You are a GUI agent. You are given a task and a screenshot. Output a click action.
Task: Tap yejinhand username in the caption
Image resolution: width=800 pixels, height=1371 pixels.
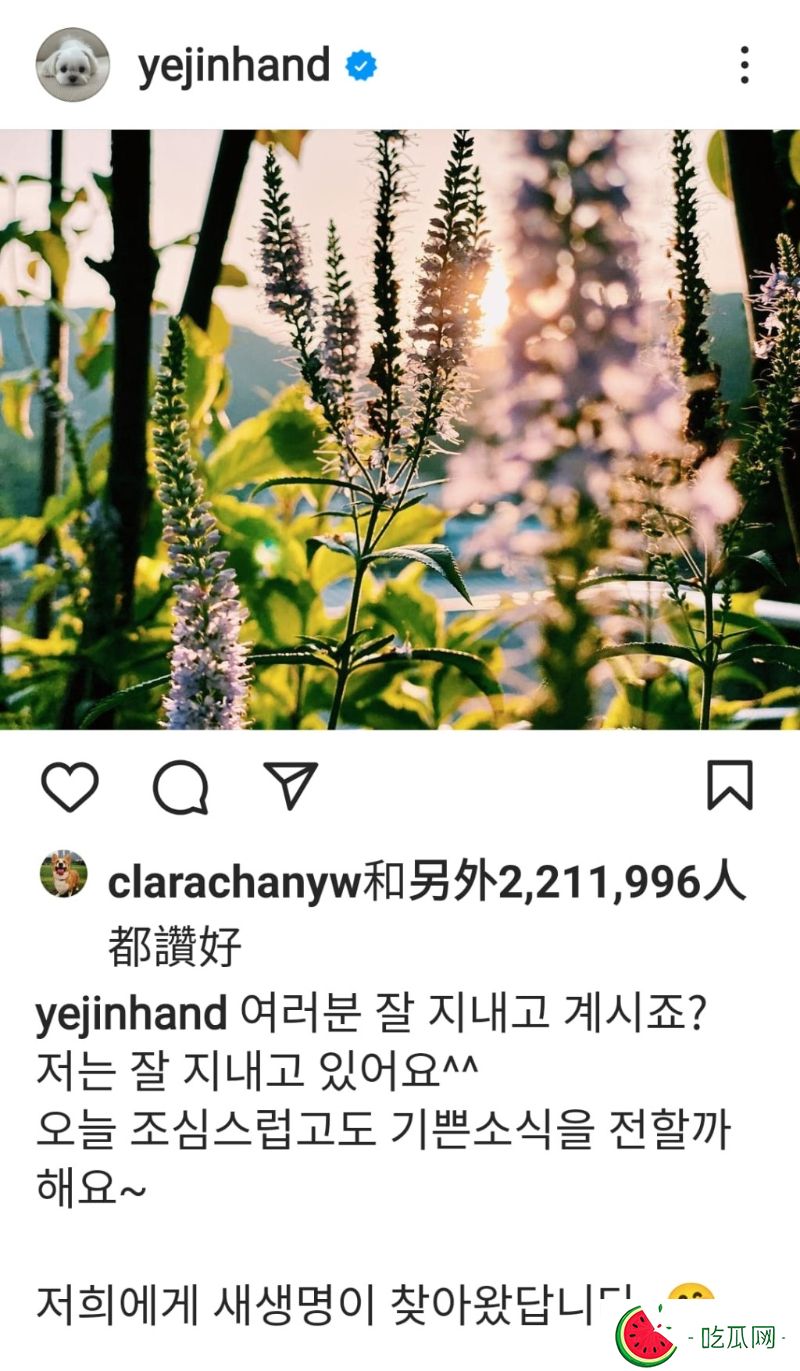click(x=131, y=1017)
